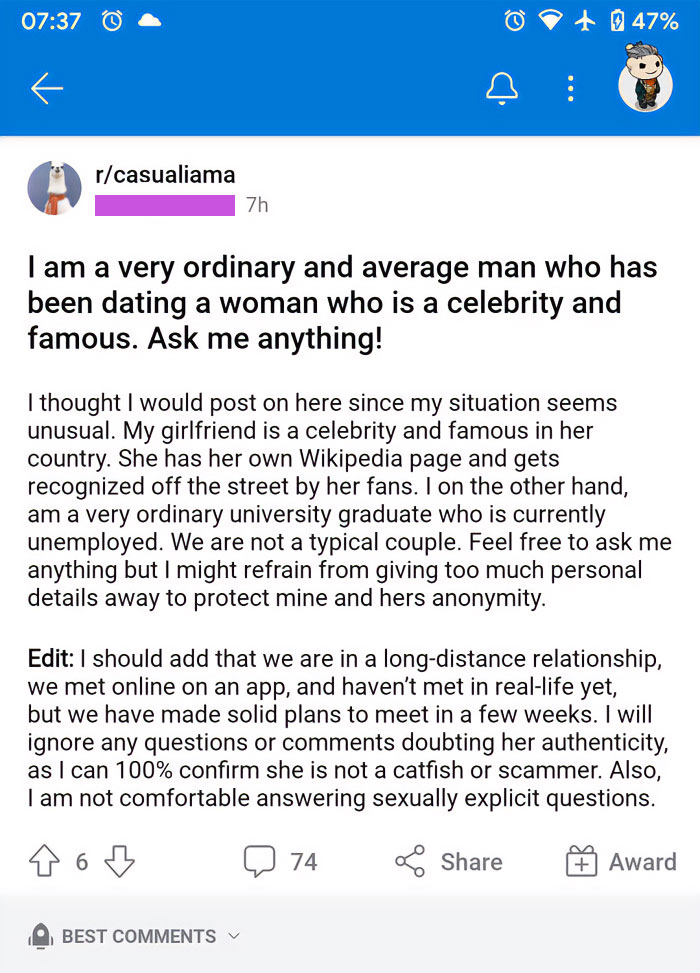700x973 pixels.
Task: Tap the poster's avatar next to r/casualiama
Action: coord(54,188)
